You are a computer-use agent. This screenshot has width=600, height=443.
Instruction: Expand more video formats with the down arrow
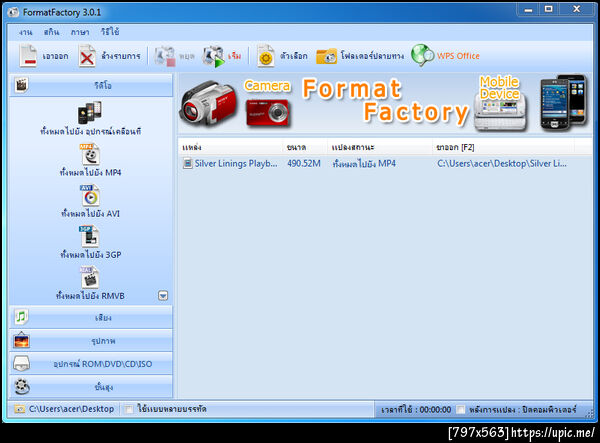click(163, 295)
